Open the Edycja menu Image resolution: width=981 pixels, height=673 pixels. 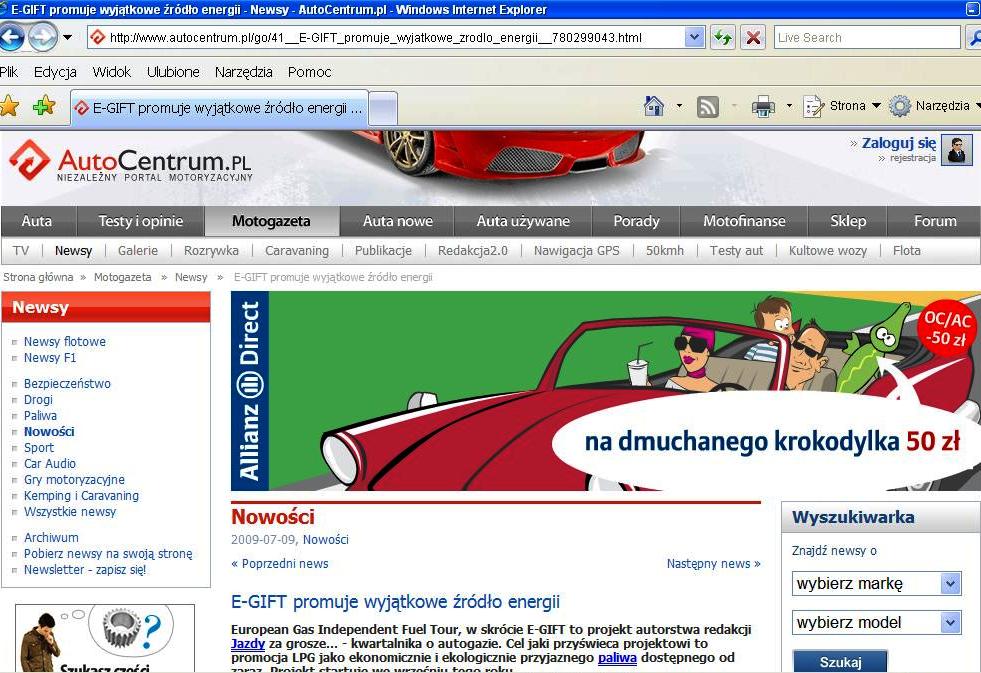[x=55, y=72]
